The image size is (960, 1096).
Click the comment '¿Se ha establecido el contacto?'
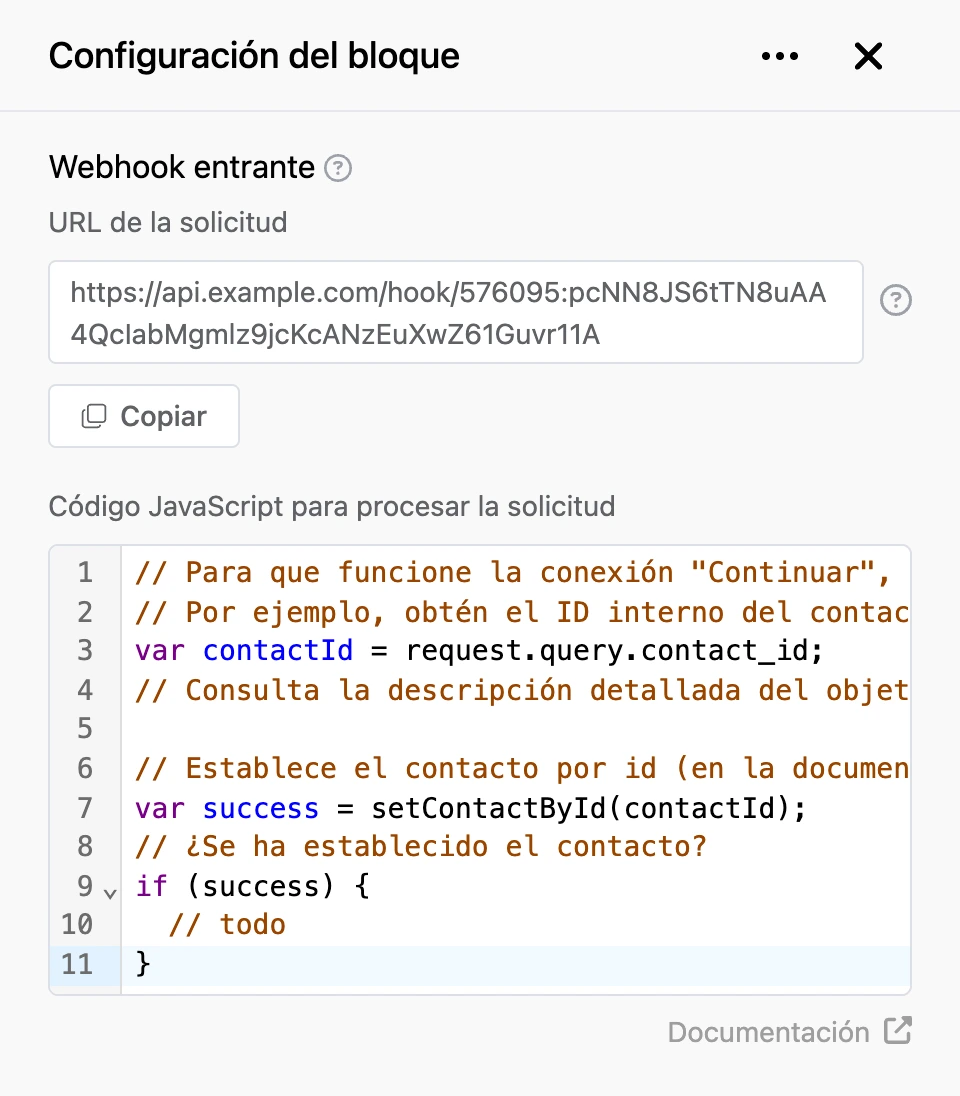[421, 846]
